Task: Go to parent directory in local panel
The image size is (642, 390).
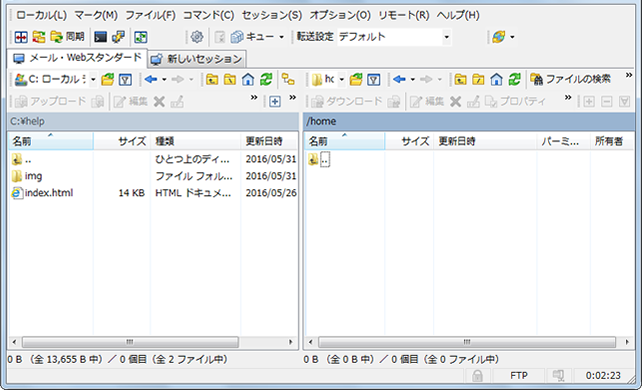Action: (x=212, y=79)
